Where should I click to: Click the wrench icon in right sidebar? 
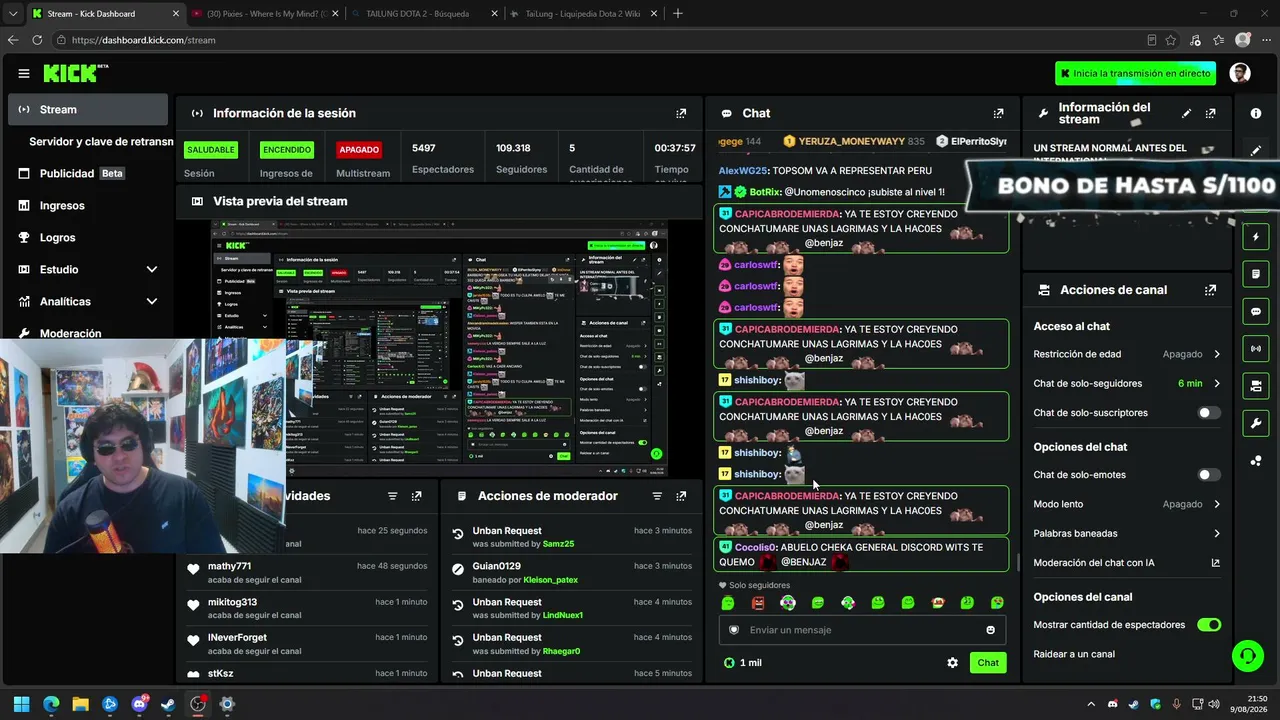[1256, 423]
